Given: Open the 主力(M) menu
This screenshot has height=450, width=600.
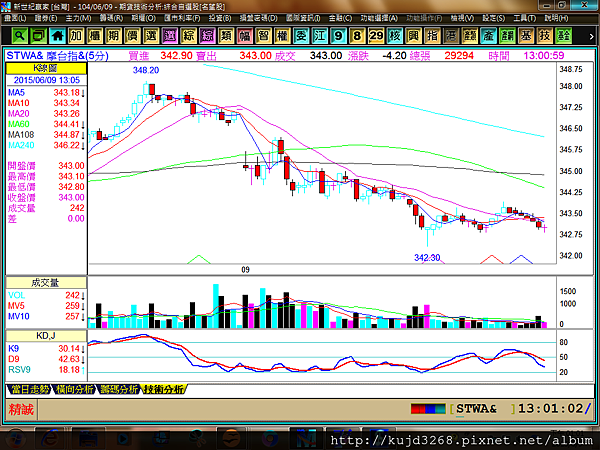Looking at the screenshot, I should click(78, 18).
